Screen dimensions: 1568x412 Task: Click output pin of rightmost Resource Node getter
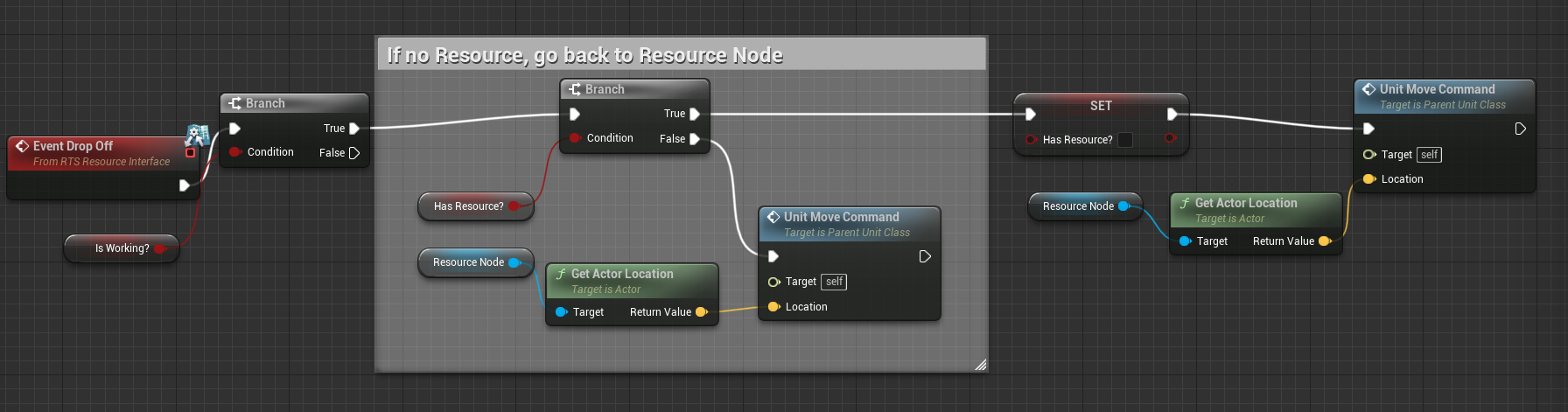click(x=1124, y=206)
